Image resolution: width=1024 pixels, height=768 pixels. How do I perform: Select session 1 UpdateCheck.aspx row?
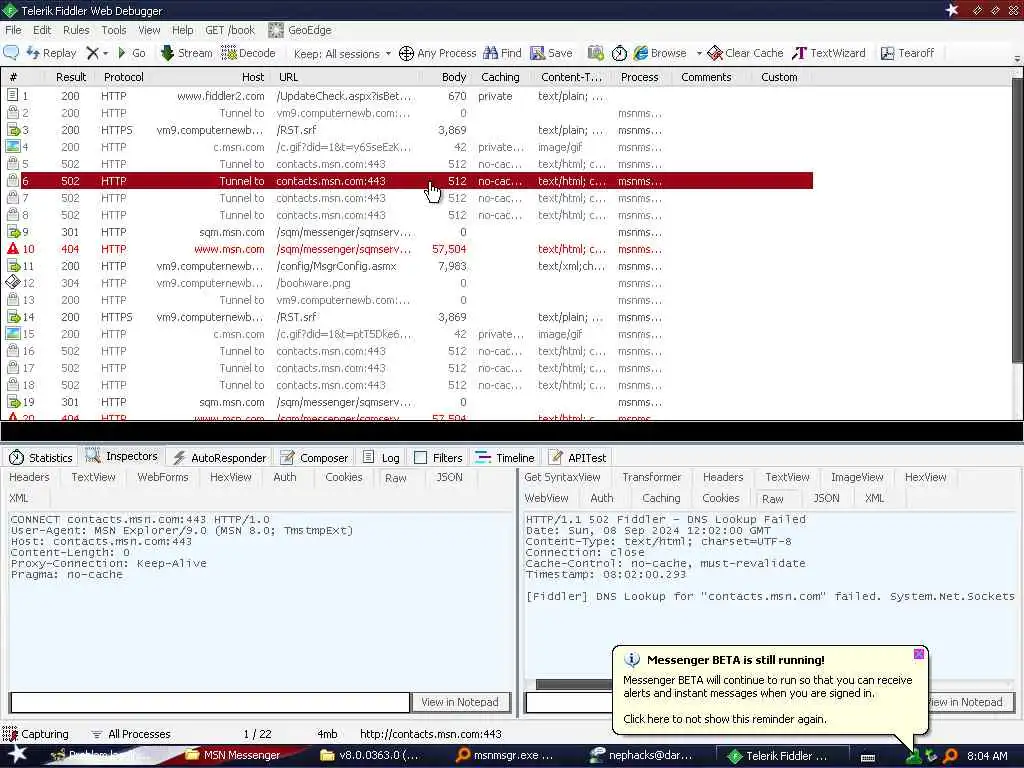pos(408,96)
